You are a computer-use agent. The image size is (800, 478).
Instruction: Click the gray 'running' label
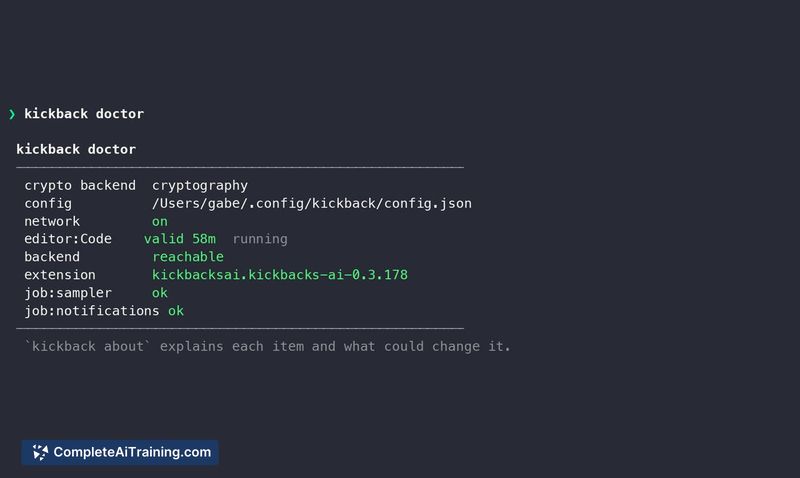click(260, 239)
